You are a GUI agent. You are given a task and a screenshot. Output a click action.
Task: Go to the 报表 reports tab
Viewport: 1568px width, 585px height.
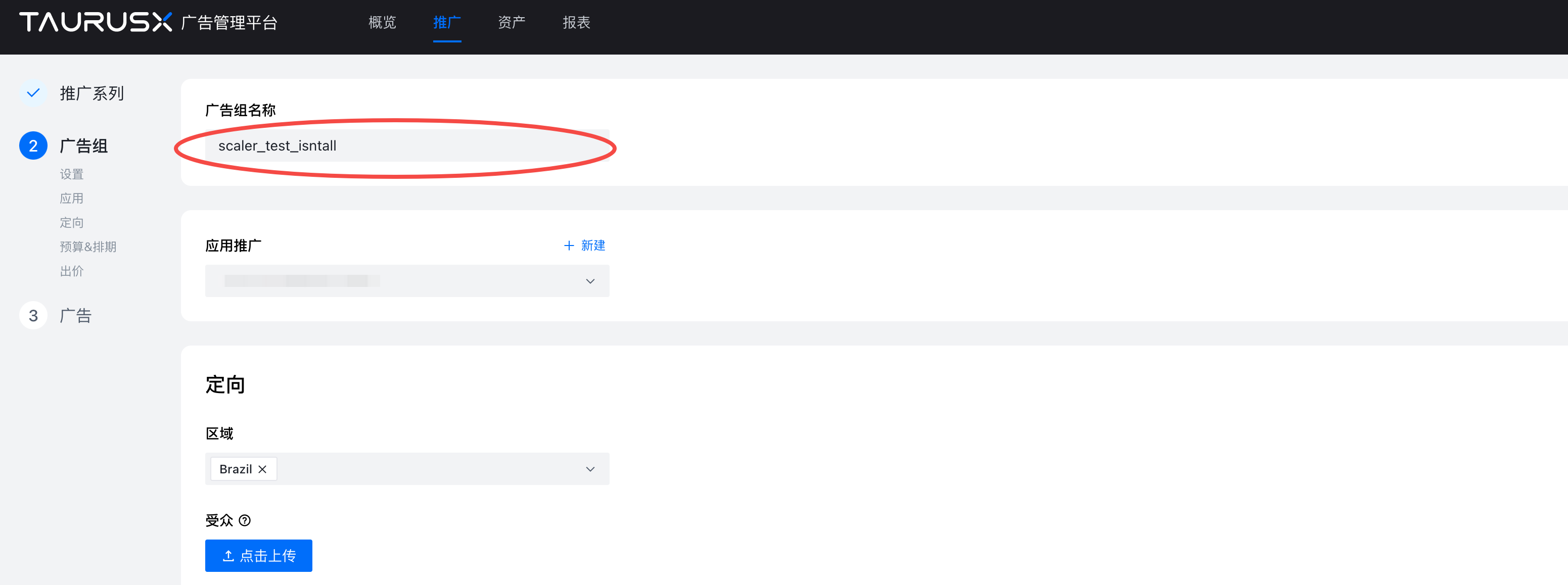[x=576, y=23]
